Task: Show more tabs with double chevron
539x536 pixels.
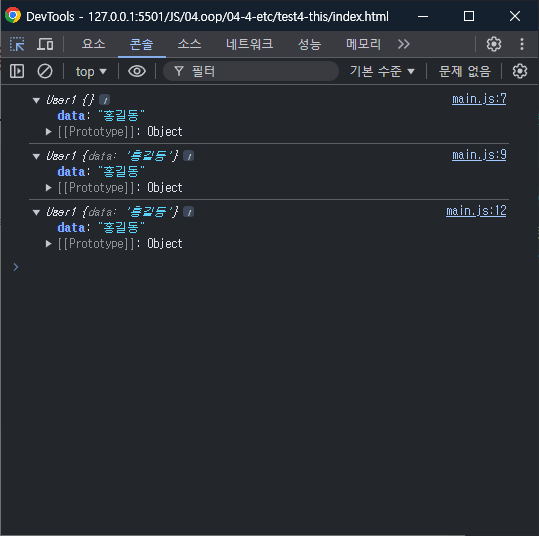Action: click(404, 44)
